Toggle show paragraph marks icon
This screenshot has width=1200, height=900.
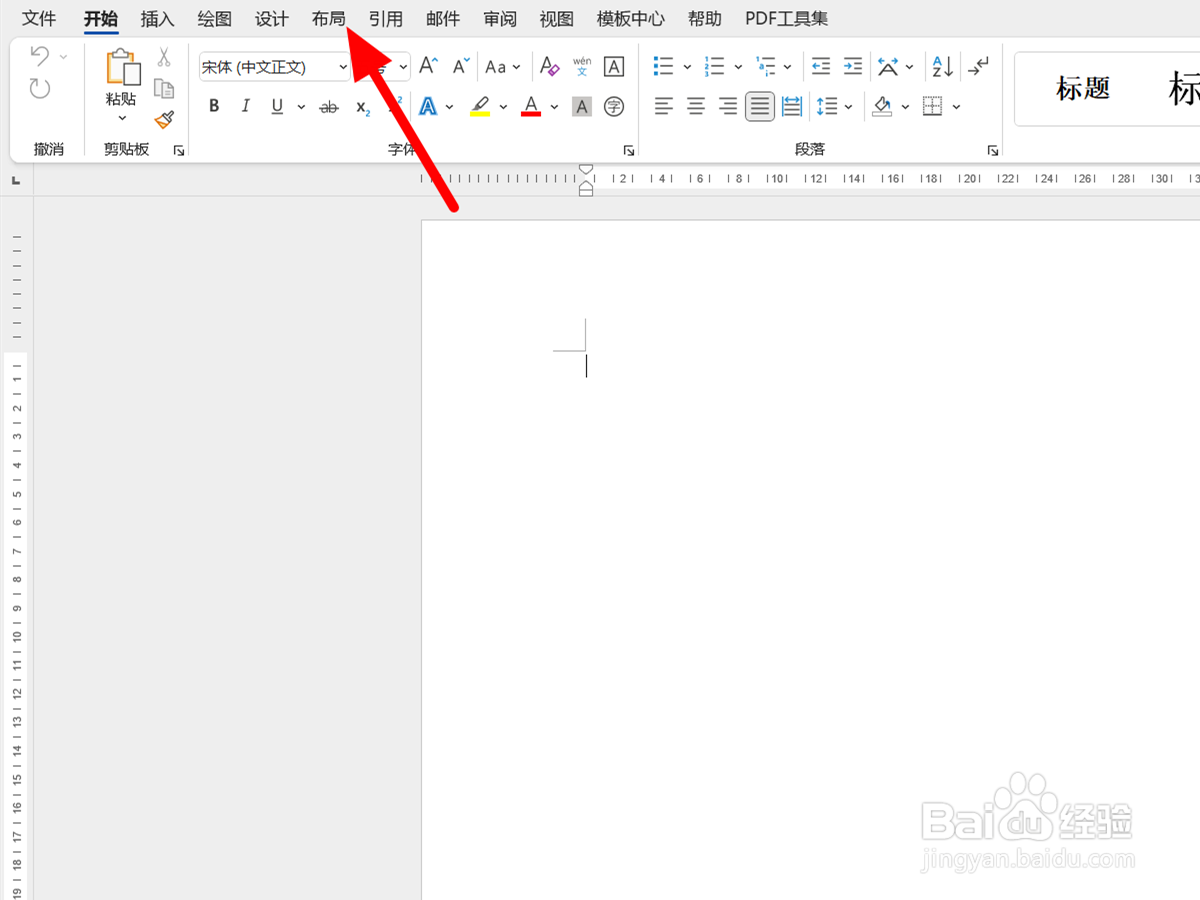pos(979,67)
